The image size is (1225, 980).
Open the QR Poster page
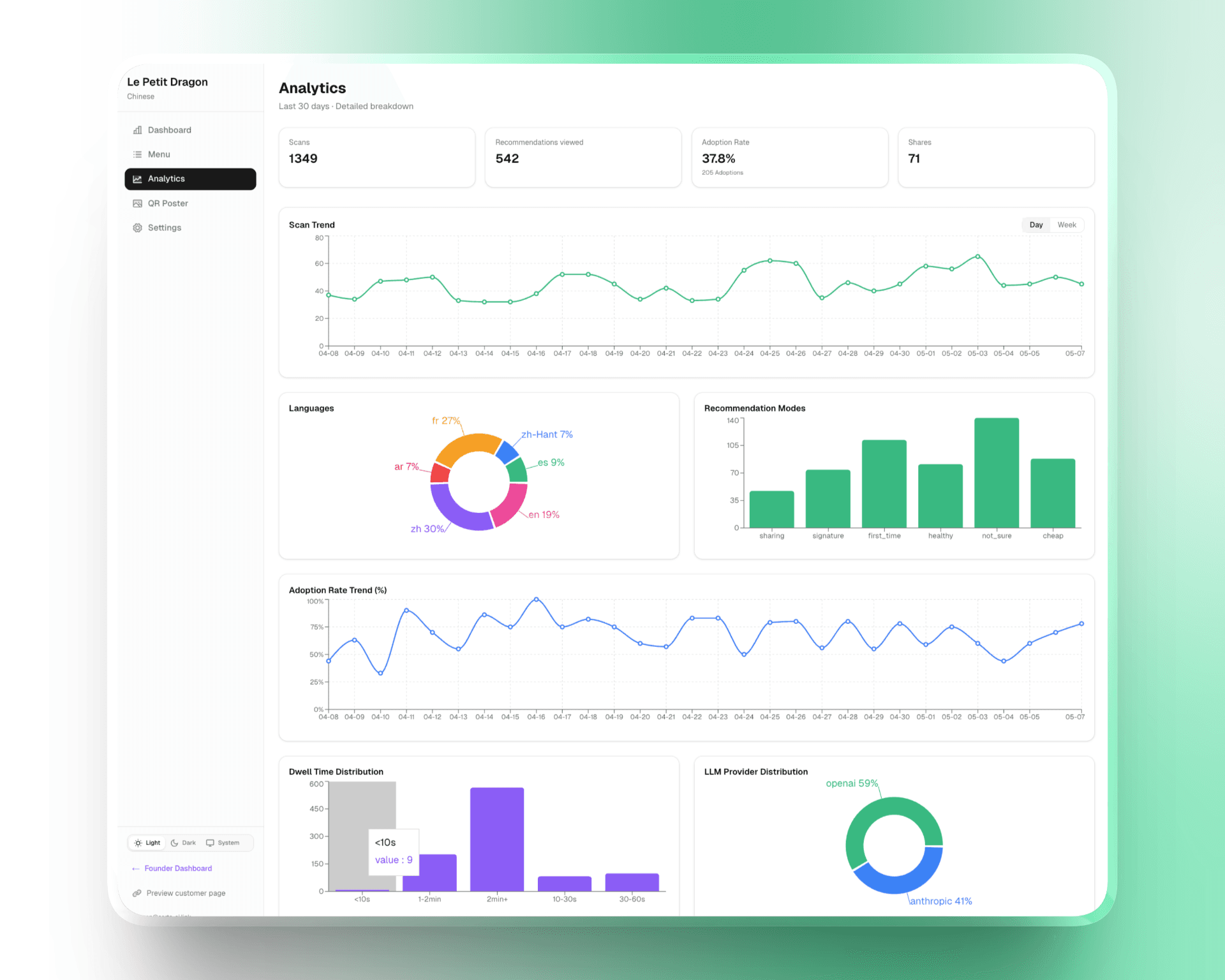(190, 204)
